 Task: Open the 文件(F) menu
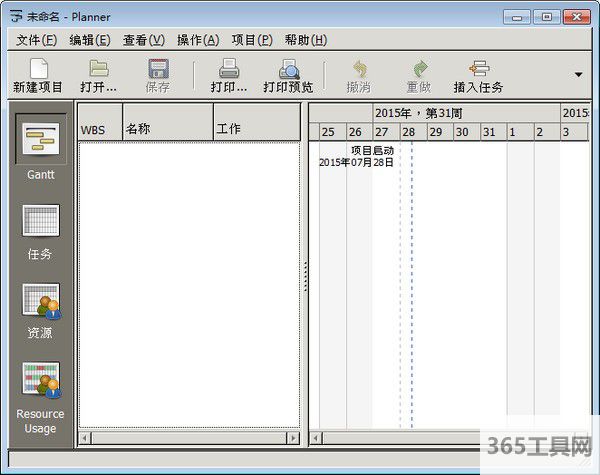point(36,40)
